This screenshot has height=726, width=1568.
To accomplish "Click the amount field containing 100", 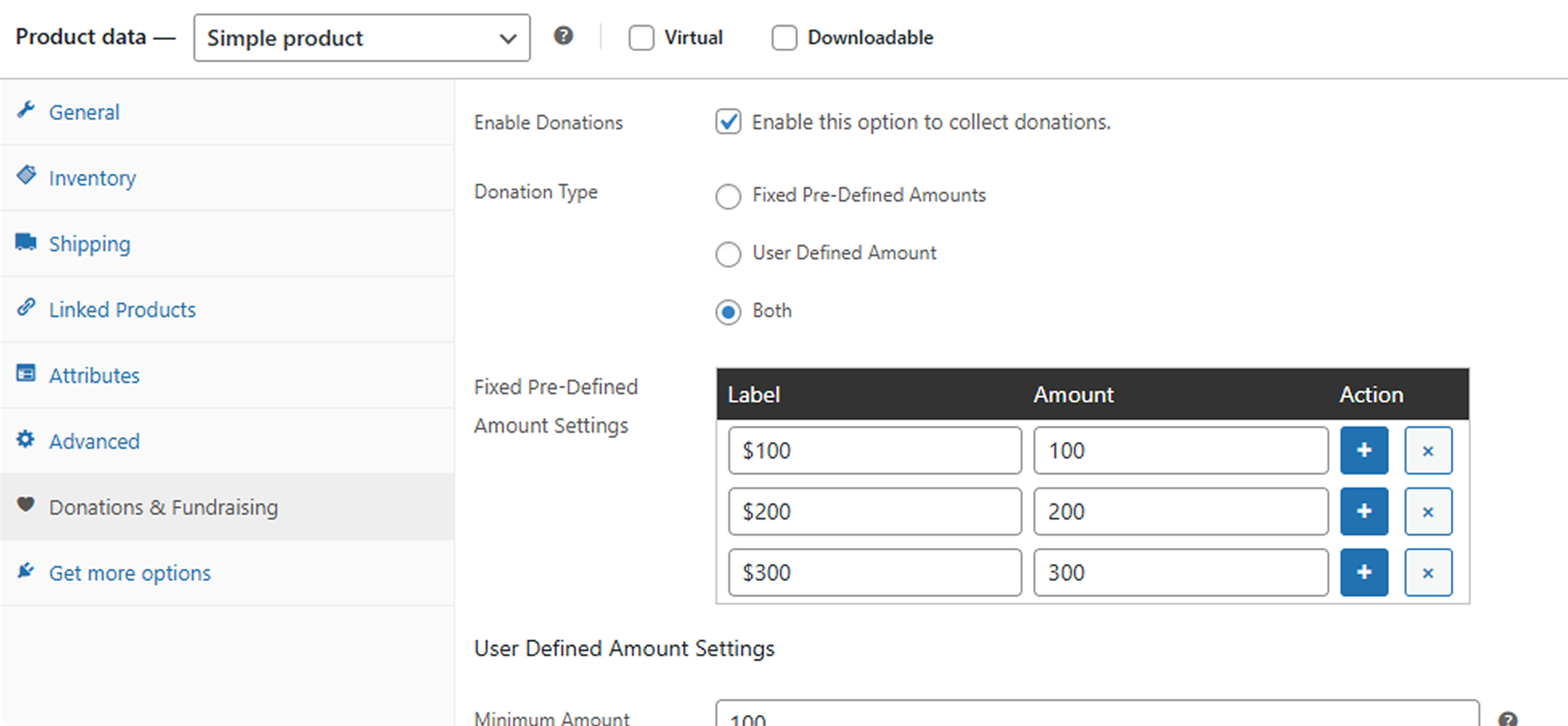I will tap(1180, 451).
